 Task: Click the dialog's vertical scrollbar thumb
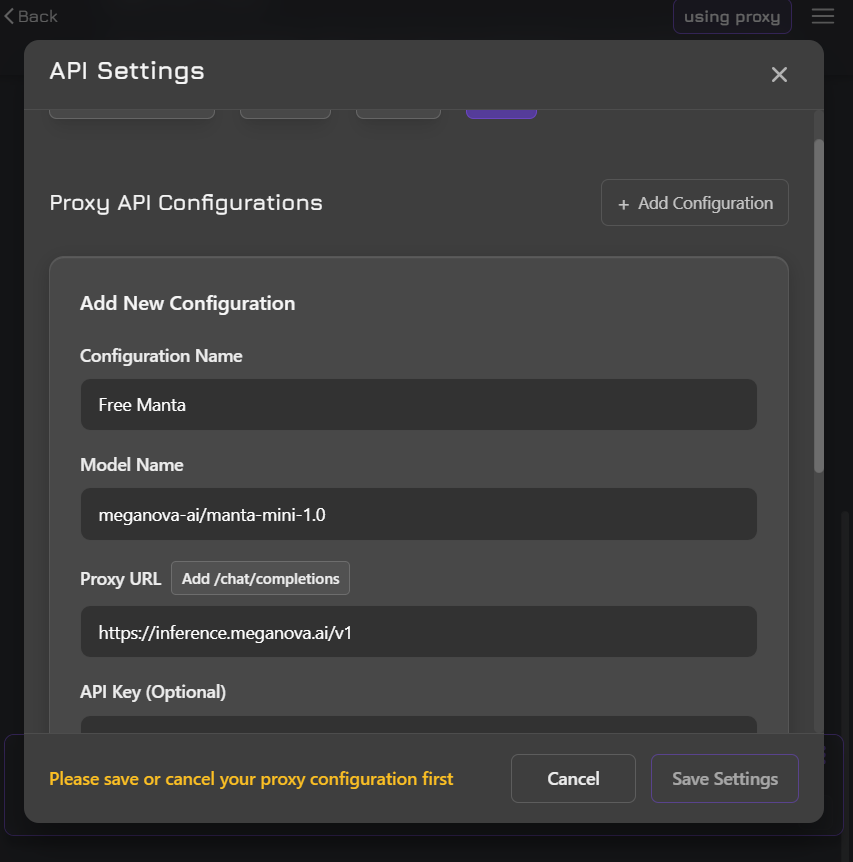click(x=819, y=305)
